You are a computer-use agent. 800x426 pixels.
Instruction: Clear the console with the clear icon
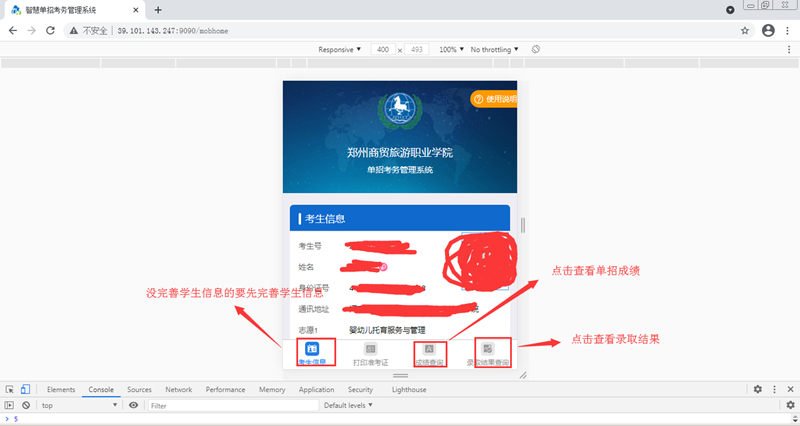(x=25, y=405)
